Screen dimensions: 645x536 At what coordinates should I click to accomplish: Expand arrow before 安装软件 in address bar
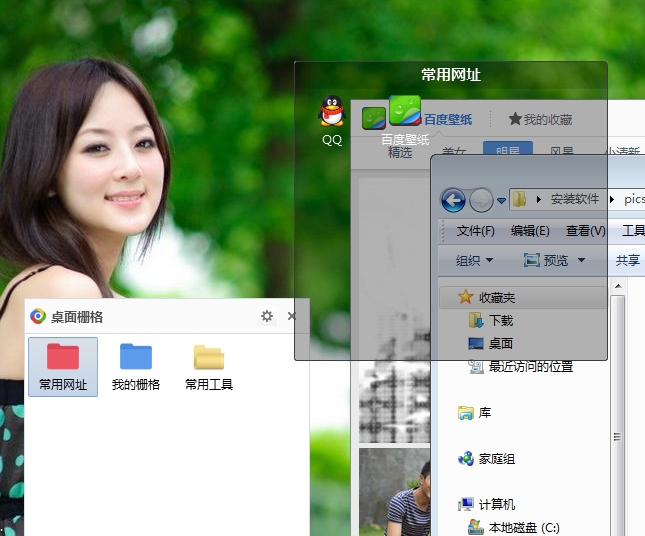pos(538,200)
